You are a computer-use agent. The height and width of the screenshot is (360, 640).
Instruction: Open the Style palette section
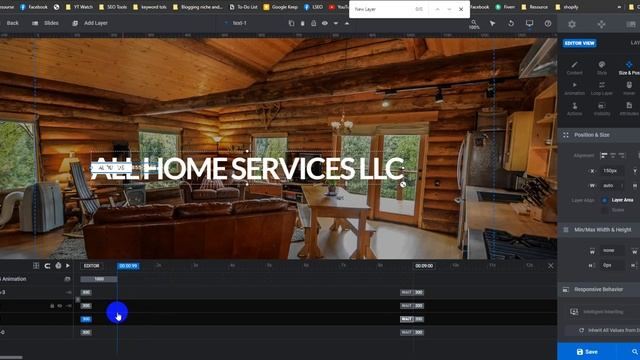(602, 68)
